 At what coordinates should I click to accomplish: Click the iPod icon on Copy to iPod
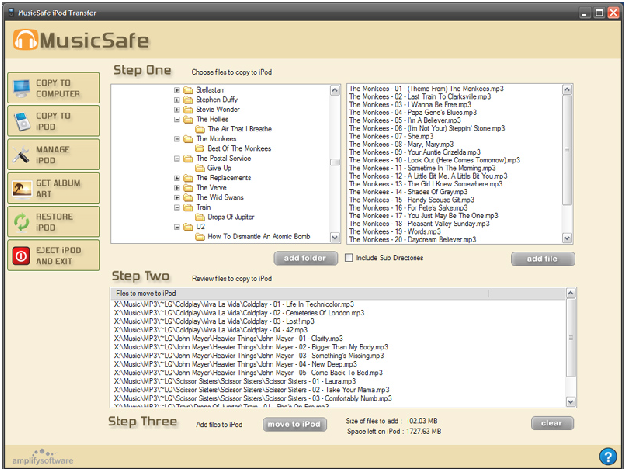click(22, 122)
